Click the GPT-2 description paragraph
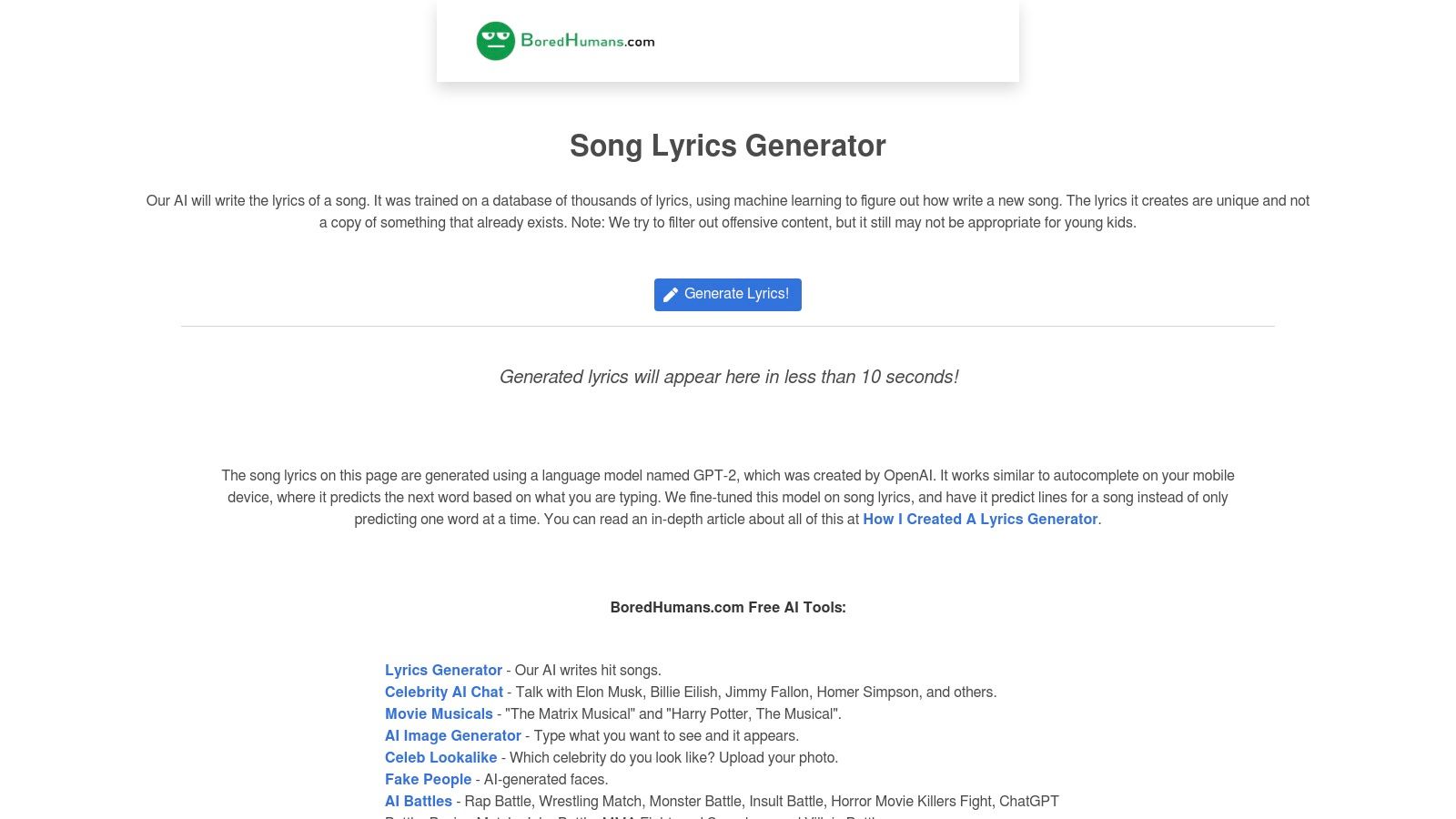 pyautogui.click(x=728, y=497)
